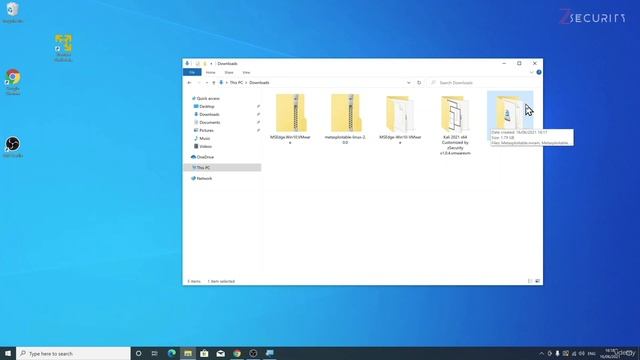Open the Recycle Bin on the desktop
Image resolution: width=640 pixels, height=360 pixels.
pyautogui.click(x=13, y=12)
